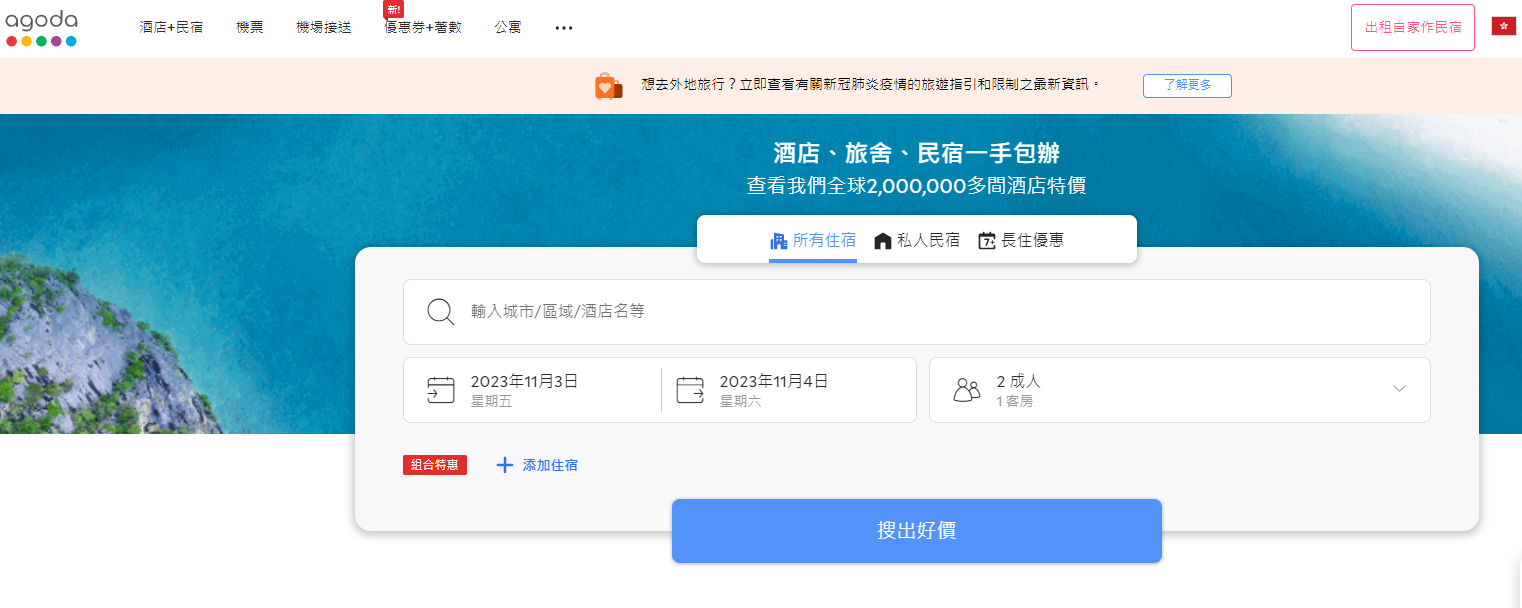Viewport: 1522px width, 608px height.
Task: Open 機票 in the top navigation
Action: [x=250, y=28]
